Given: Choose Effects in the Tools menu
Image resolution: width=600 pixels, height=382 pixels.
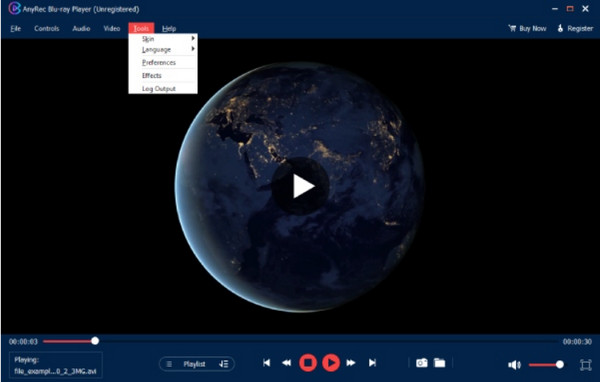Looking at the screenshot, I should click(152, 75).
